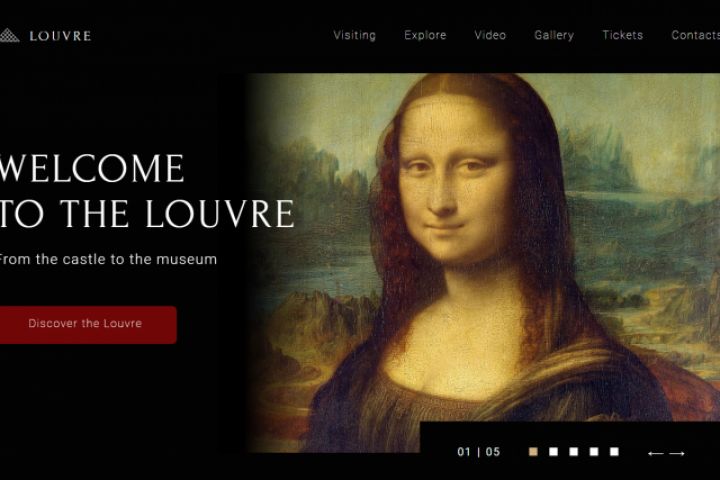Select the first gold slide indicator
The width and height of the screenshot is (720, 480).
(x=533, y=452)
